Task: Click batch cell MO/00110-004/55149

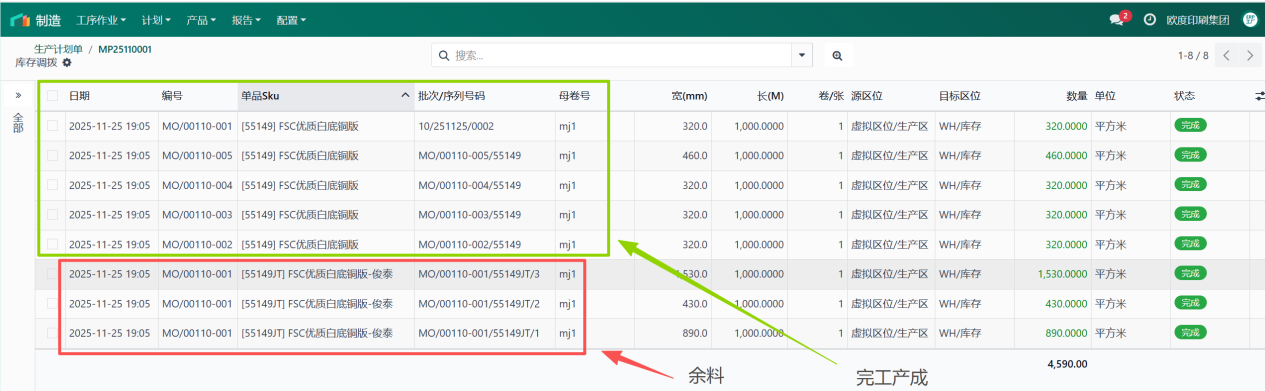Action: click(469, 185)
